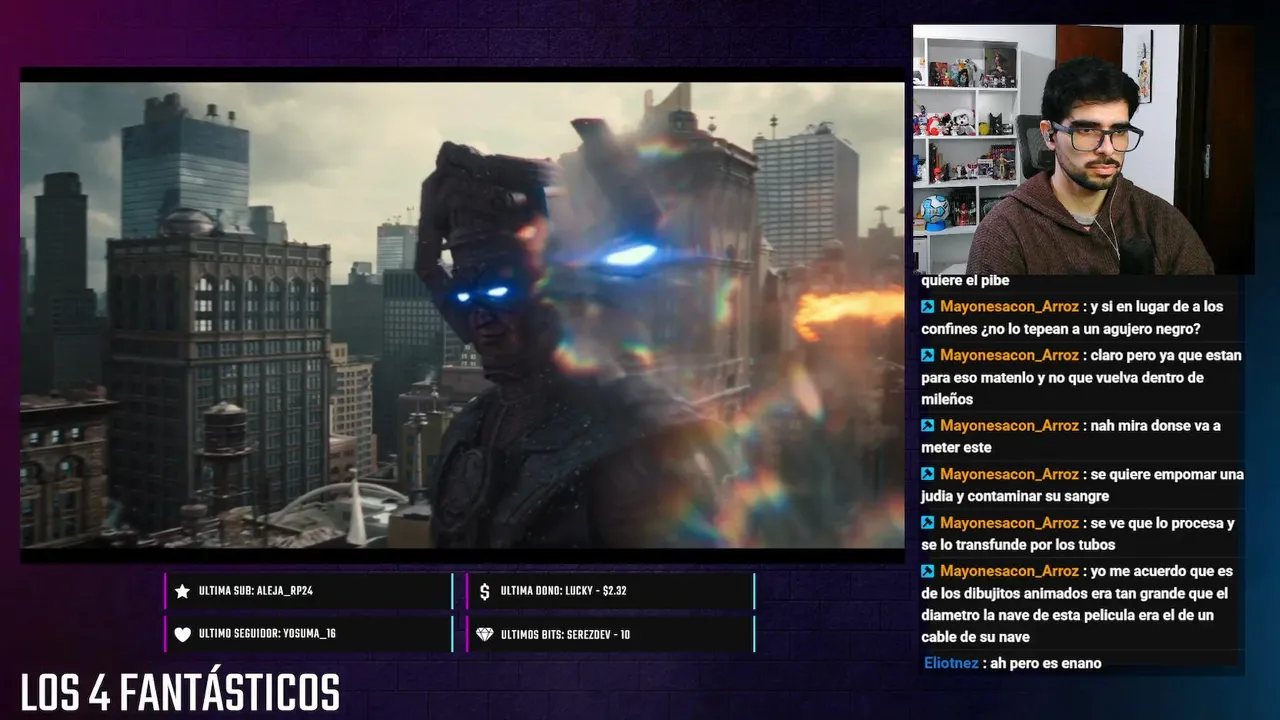
Task: Click the heart icon beside Ultimo Seguidor
Action: tap(182, 634)
